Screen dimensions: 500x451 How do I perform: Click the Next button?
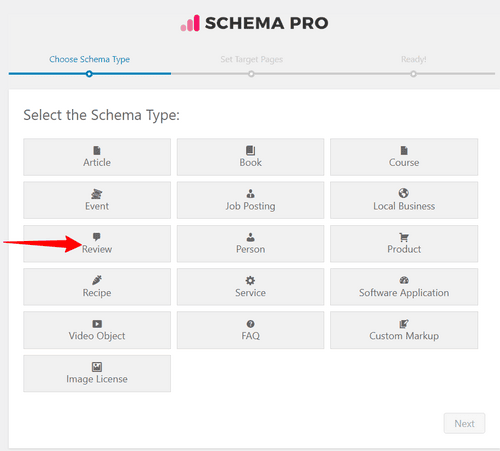click(x=464, y=423)
